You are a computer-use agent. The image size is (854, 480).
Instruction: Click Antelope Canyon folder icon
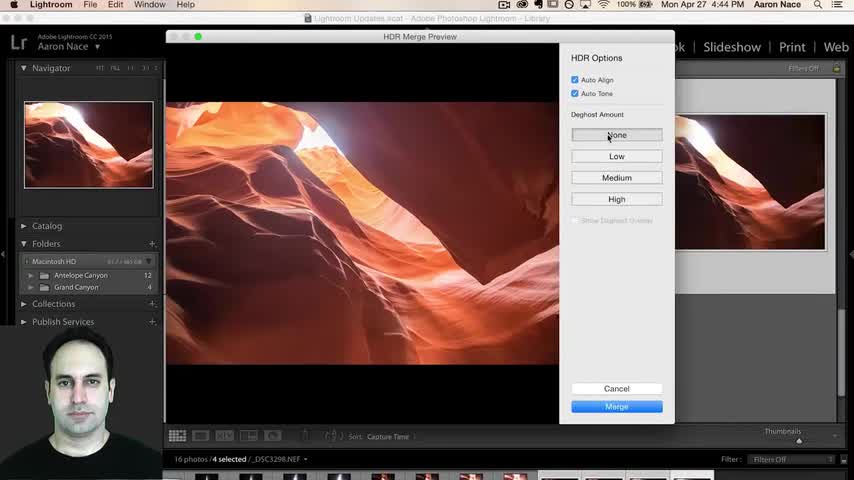44,276
